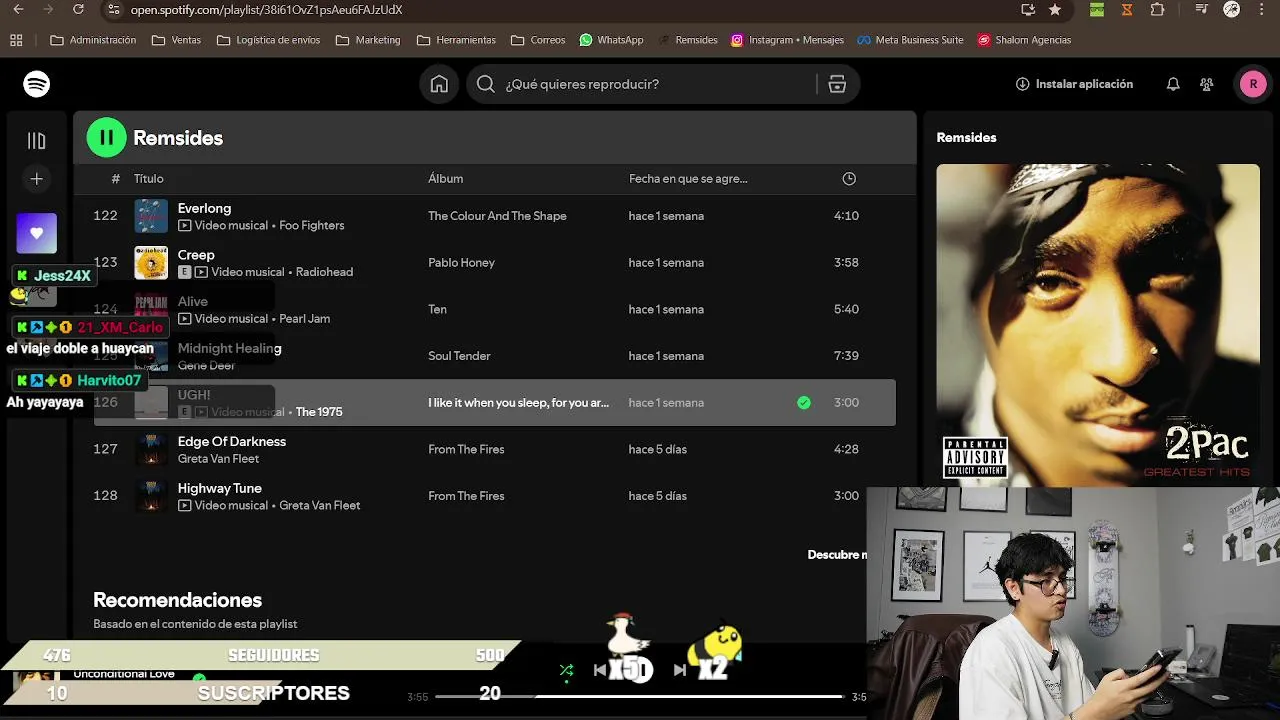This screenshot has height=720, width=1280.
Task: Click Edge Of Darkness cover thumbnail
Action: click(151, 450)
